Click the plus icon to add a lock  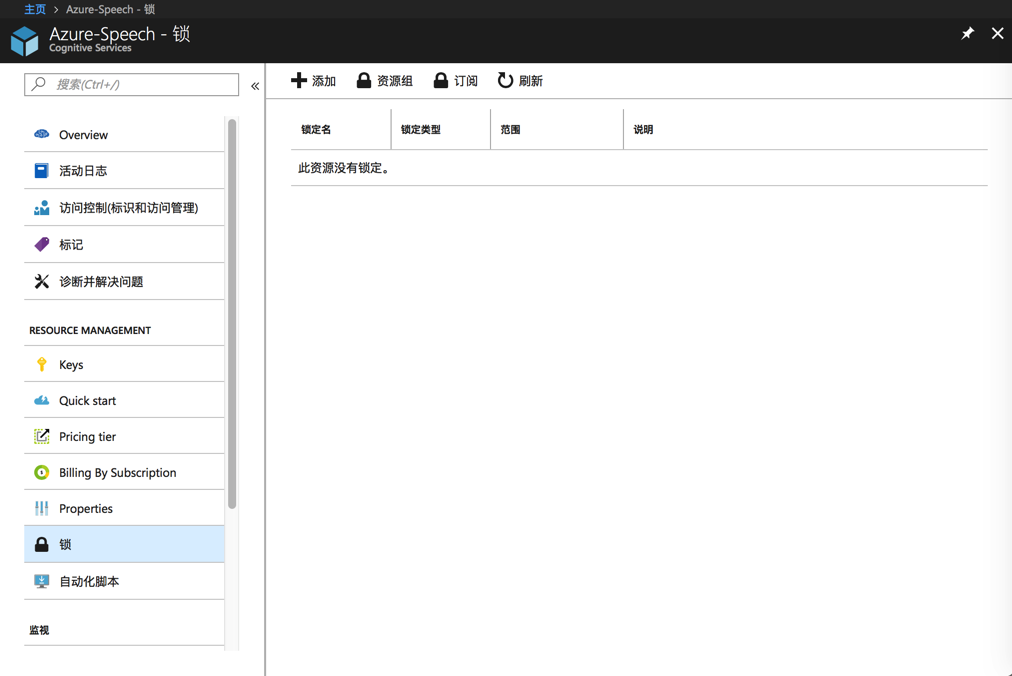click(299, 80)
